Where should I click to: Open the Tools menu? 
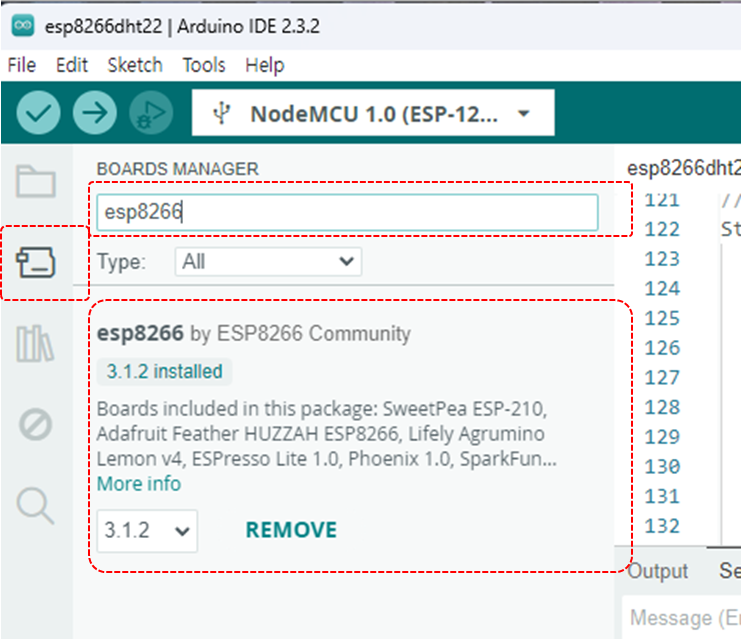pyautogui.click(x=204, y=65)
